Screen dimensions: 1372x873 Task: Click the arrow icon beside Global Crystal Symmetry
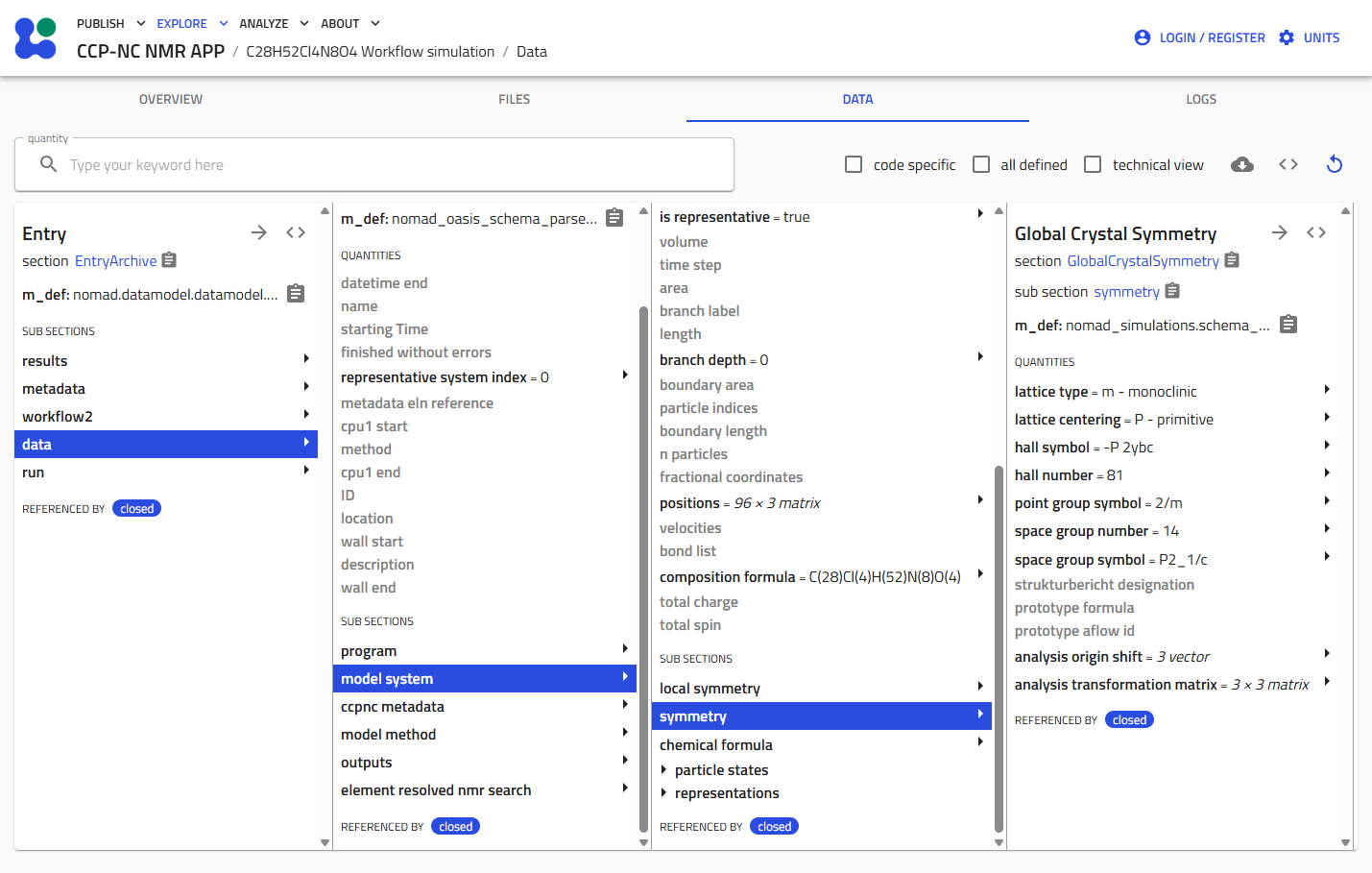(1279, 232)
